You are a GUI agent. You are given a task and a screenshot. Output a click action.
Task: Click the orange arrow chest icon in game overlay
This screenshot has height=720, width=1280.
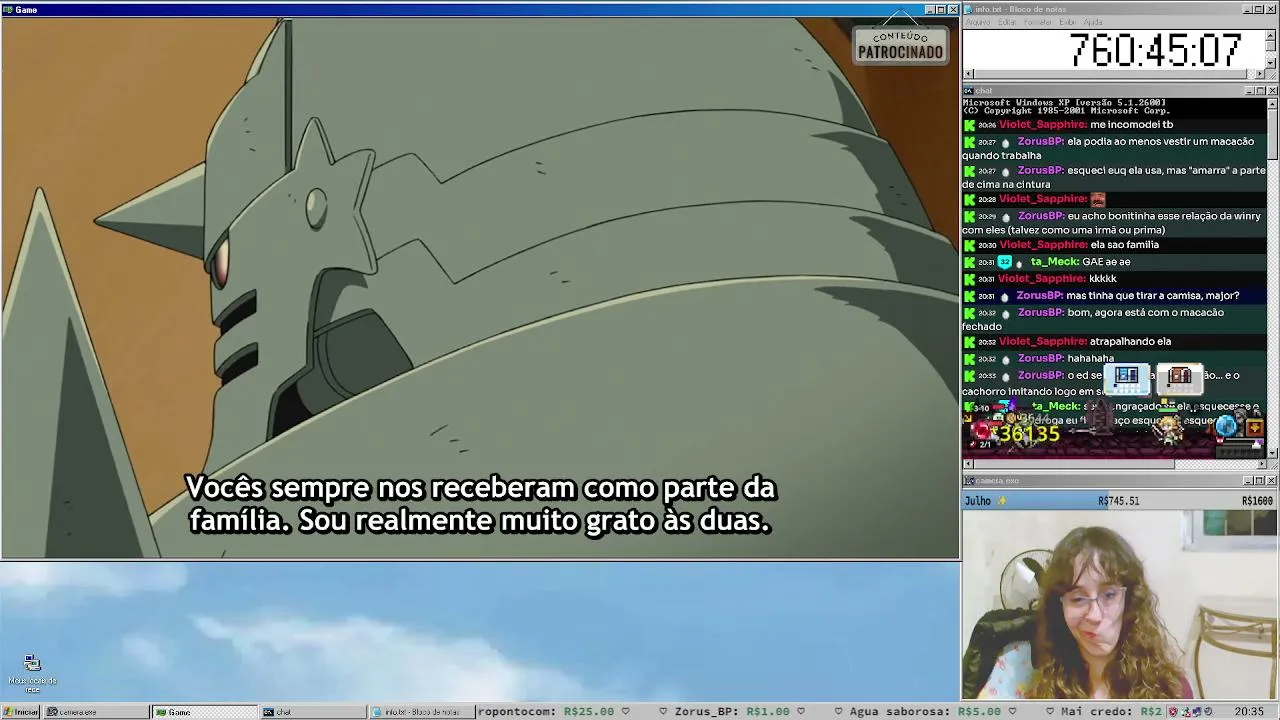pyautogui.click(x=1255, y=428)
